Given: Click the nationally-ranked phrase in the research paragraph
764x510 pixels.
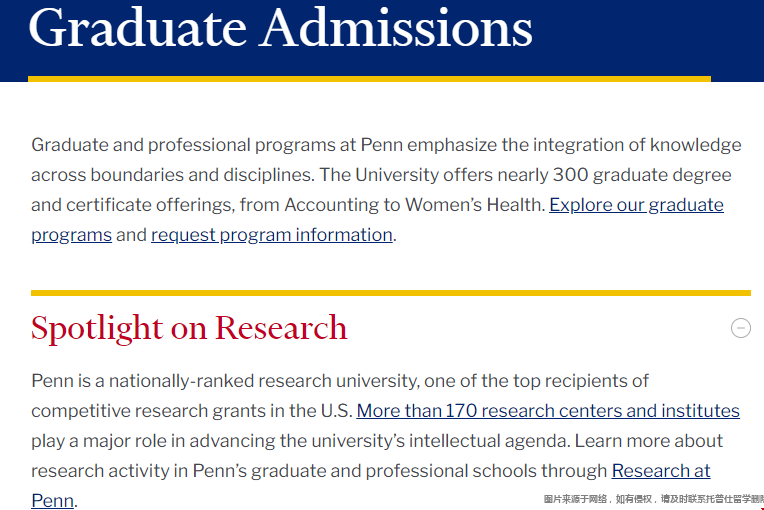Looking at the screenshot, I should pos(181,381).
